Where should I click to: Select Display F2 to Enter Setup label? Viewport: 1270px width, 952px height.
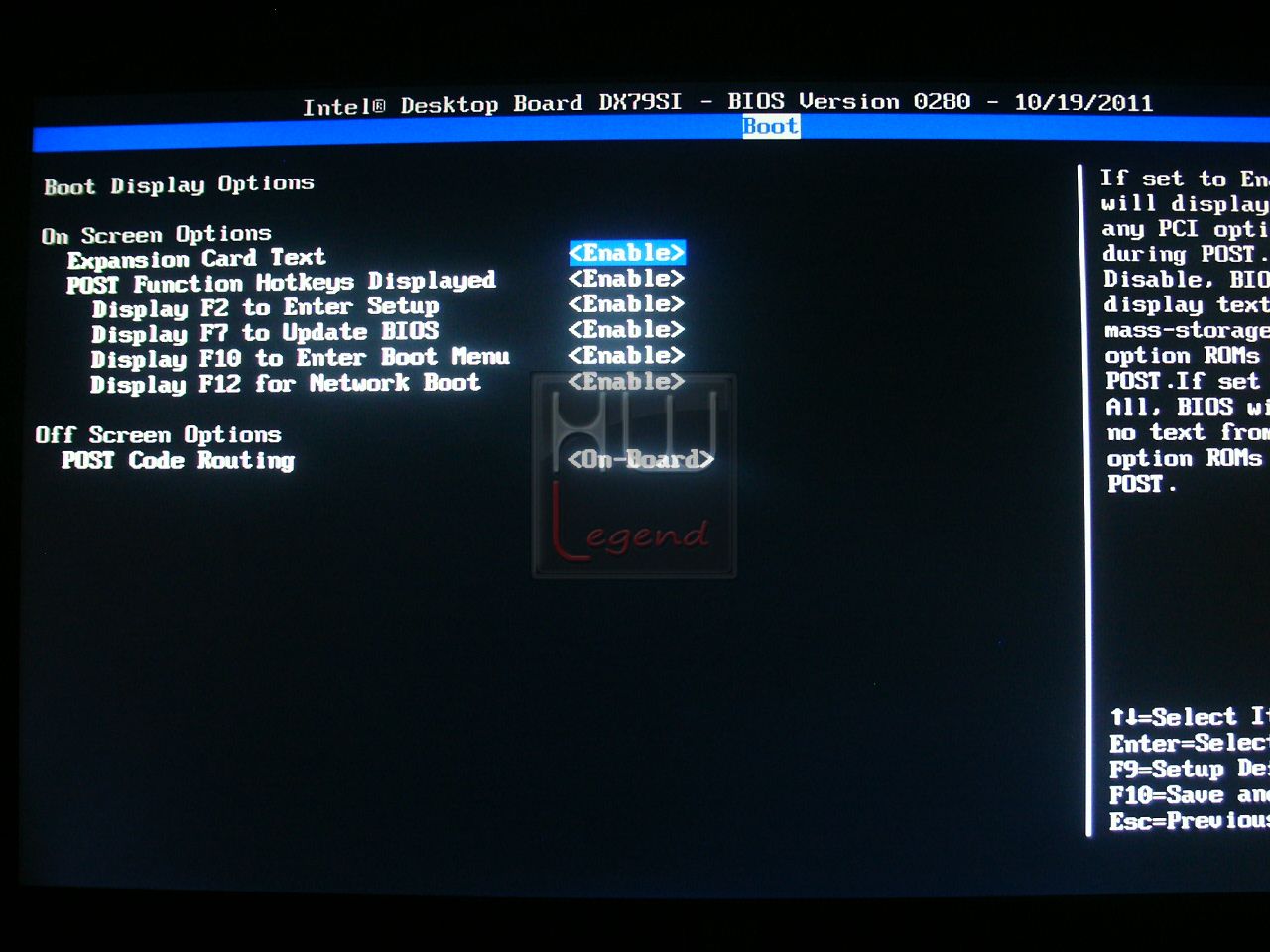[265, 307]
